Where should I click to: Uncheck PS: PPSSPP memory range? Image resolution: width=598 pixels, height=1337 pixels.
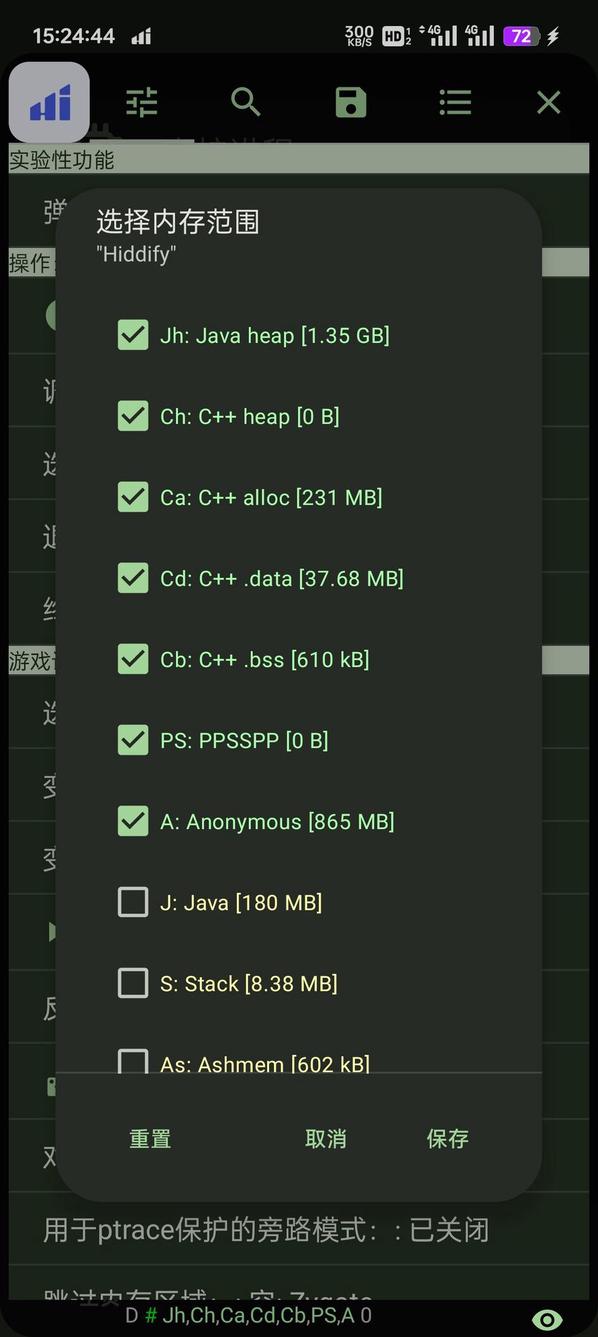pos(133,740)
